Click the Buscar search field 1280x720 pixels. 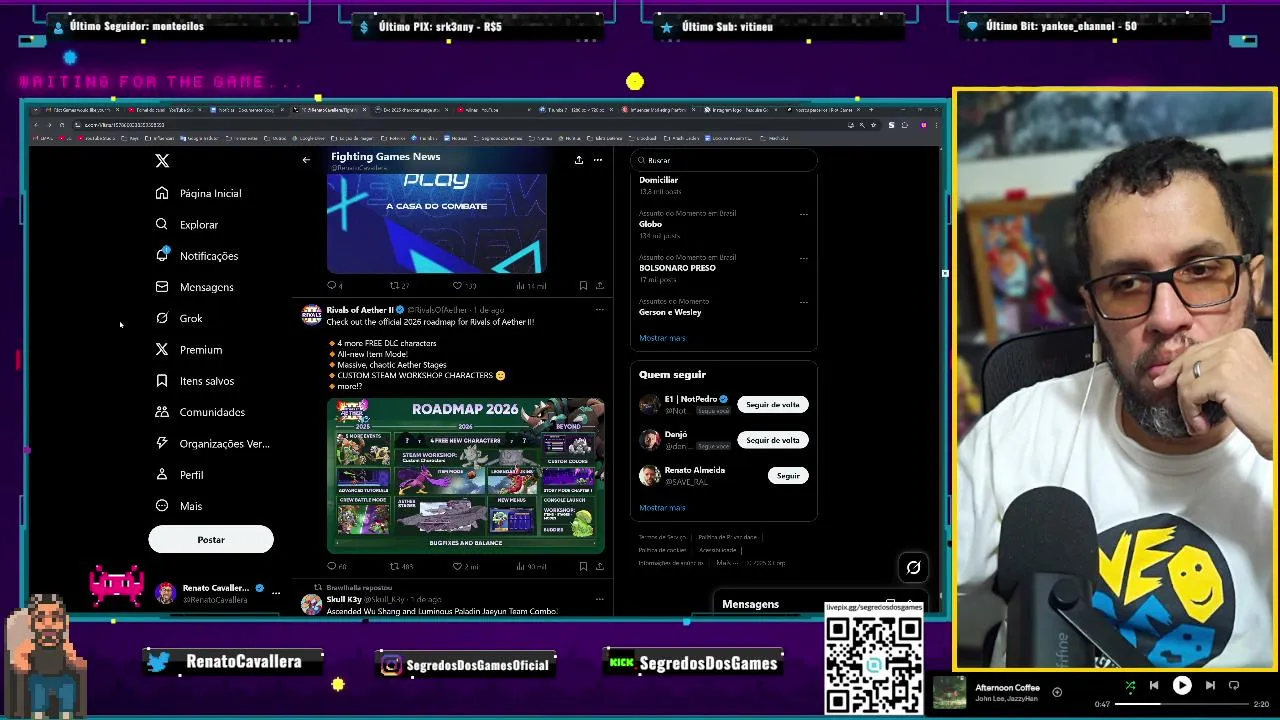pos(724,160)
